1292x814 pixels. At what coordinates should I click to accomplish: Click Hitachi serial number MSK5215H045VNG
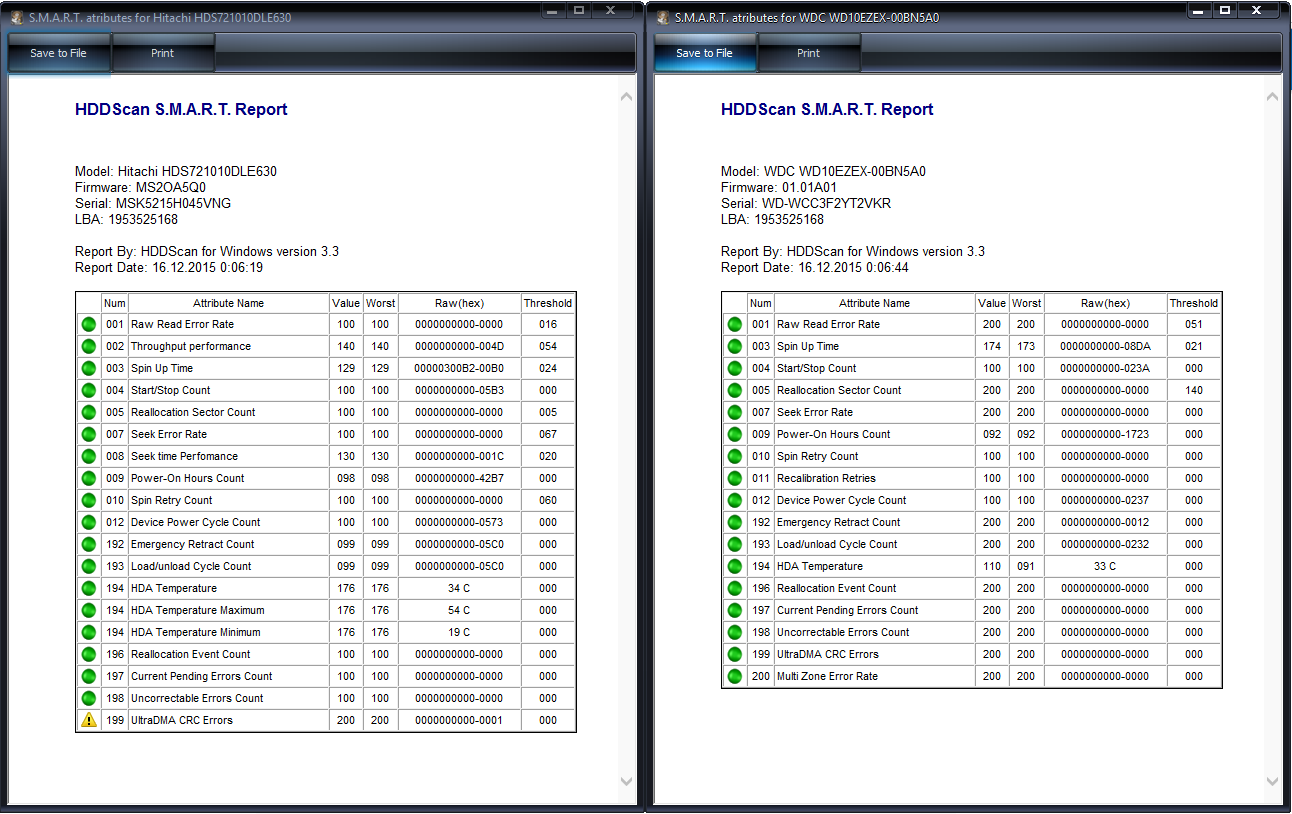click(x=174, y=203)
